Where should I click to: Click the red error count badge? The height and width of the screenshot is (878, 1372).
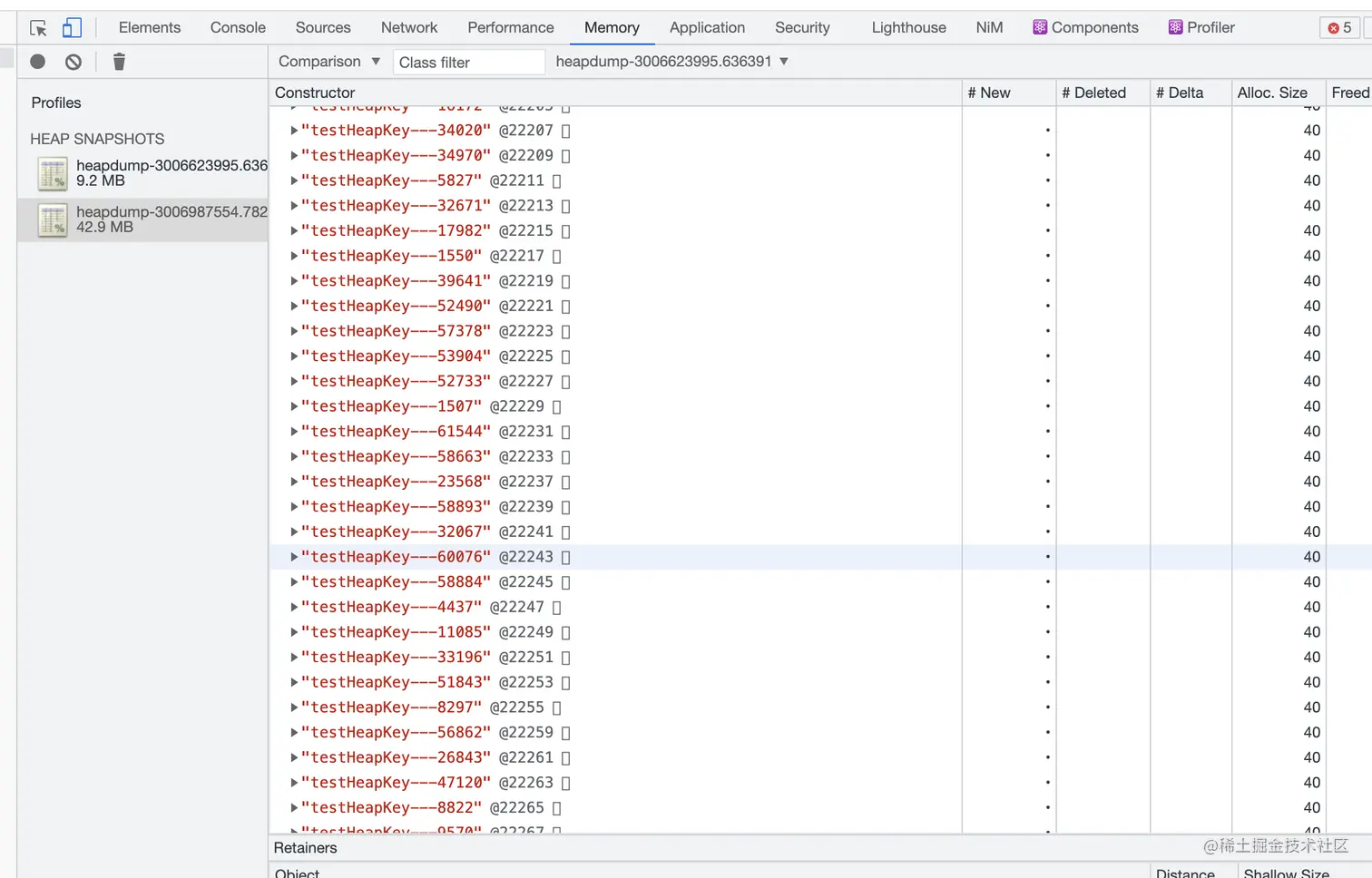click(x=1340, y=28)
